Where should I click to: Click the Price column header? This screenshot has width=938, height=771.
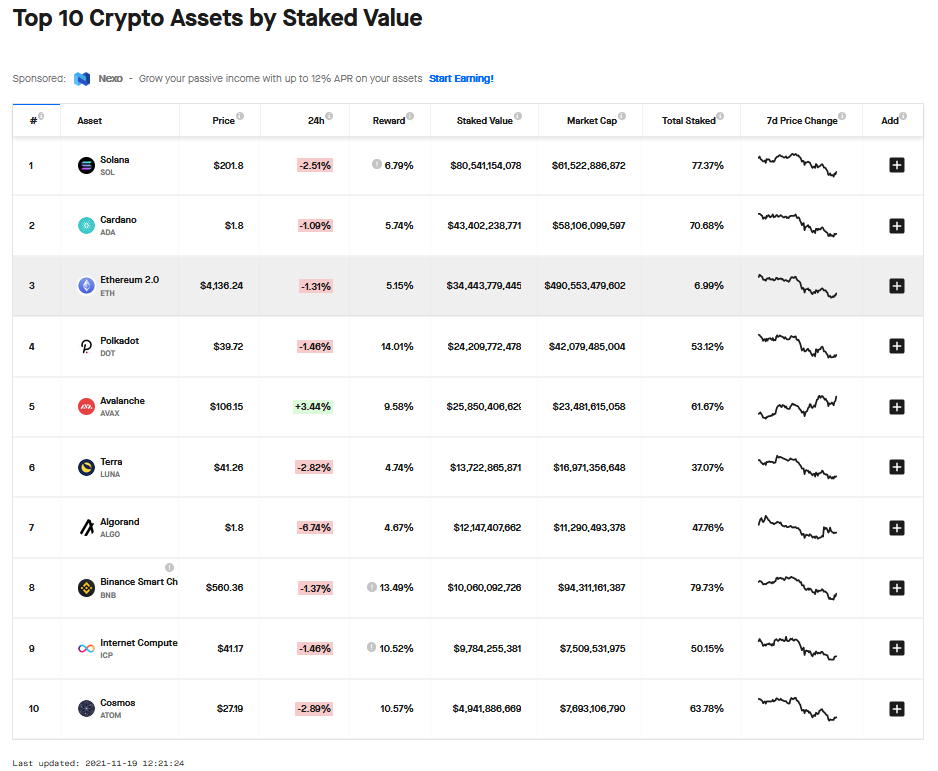(x=223, y=121)
